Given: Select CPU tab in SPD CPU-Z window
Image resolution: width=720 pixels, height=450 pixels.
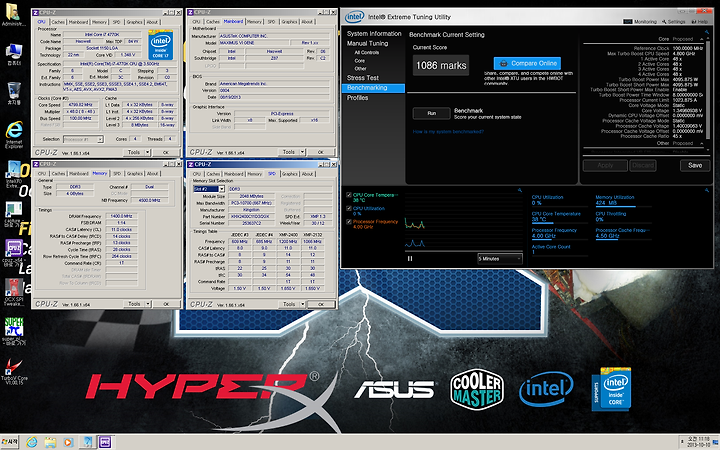Looking at the screenshot, I should [x=197, y=174].
